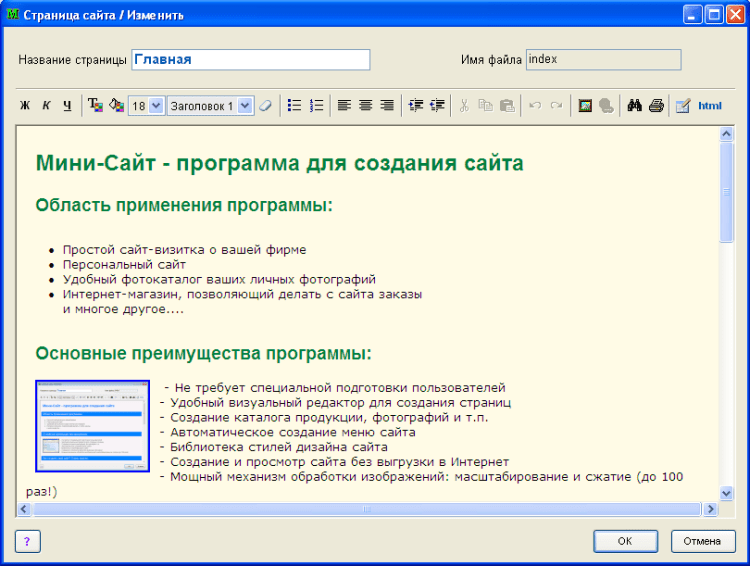Screen dimensions: 750x566
Task: Click the horizontal scrollbar right arrow
Action: tap(710, 509)
